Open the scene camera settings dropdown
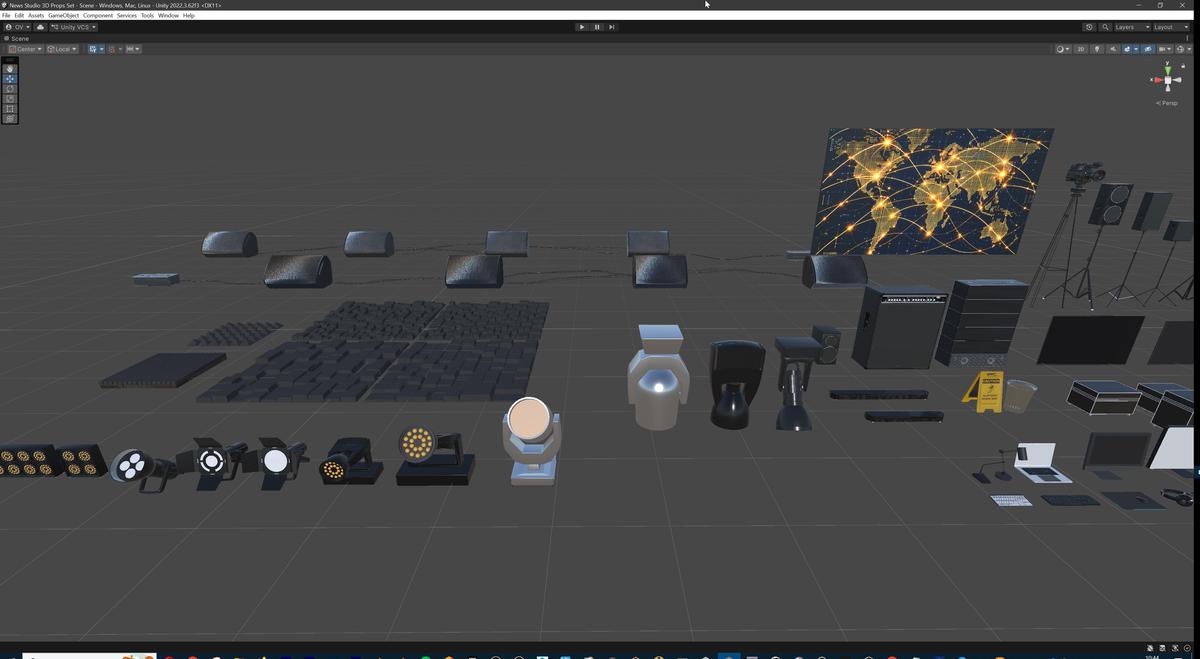1200x659 pixels. coord(1165,49)
